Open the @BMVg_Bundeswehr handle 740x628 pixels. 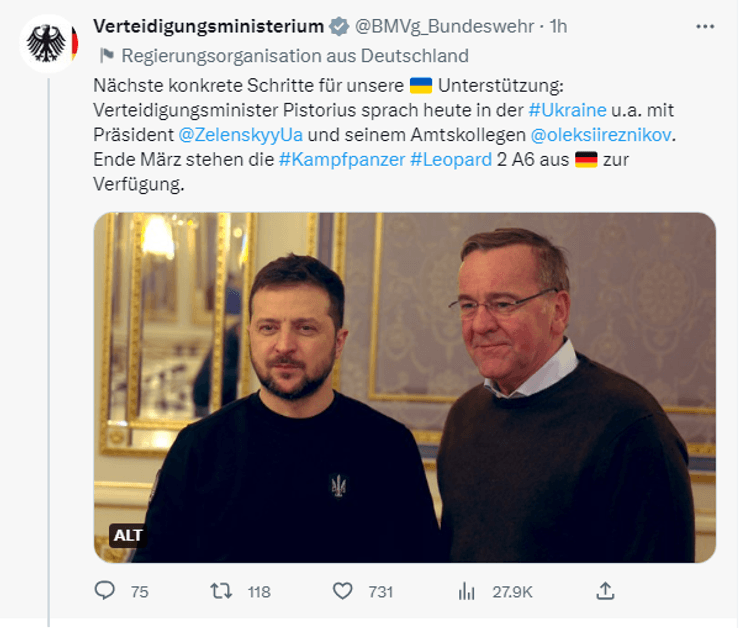447,26
